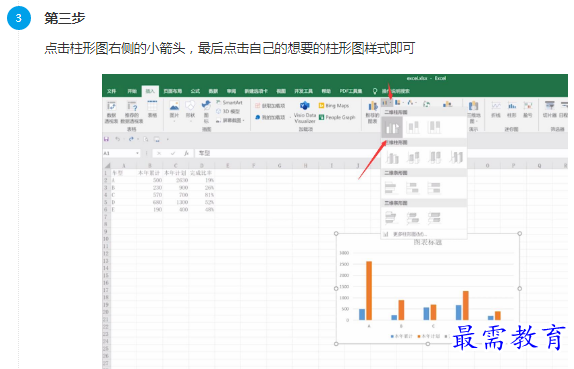Viewport: 574px width, 369px height.
Task: Open the column chart dropdown arrow
Action: pyautogui.click(x=391, y=103)
